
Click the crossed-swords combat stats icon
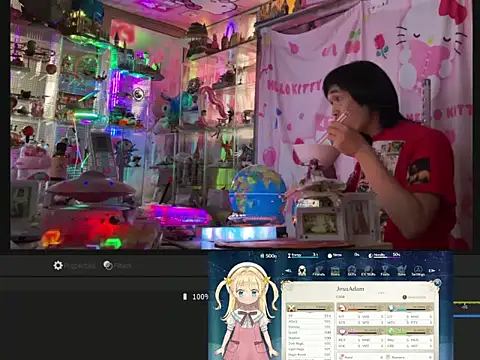(x=292, y=308)
